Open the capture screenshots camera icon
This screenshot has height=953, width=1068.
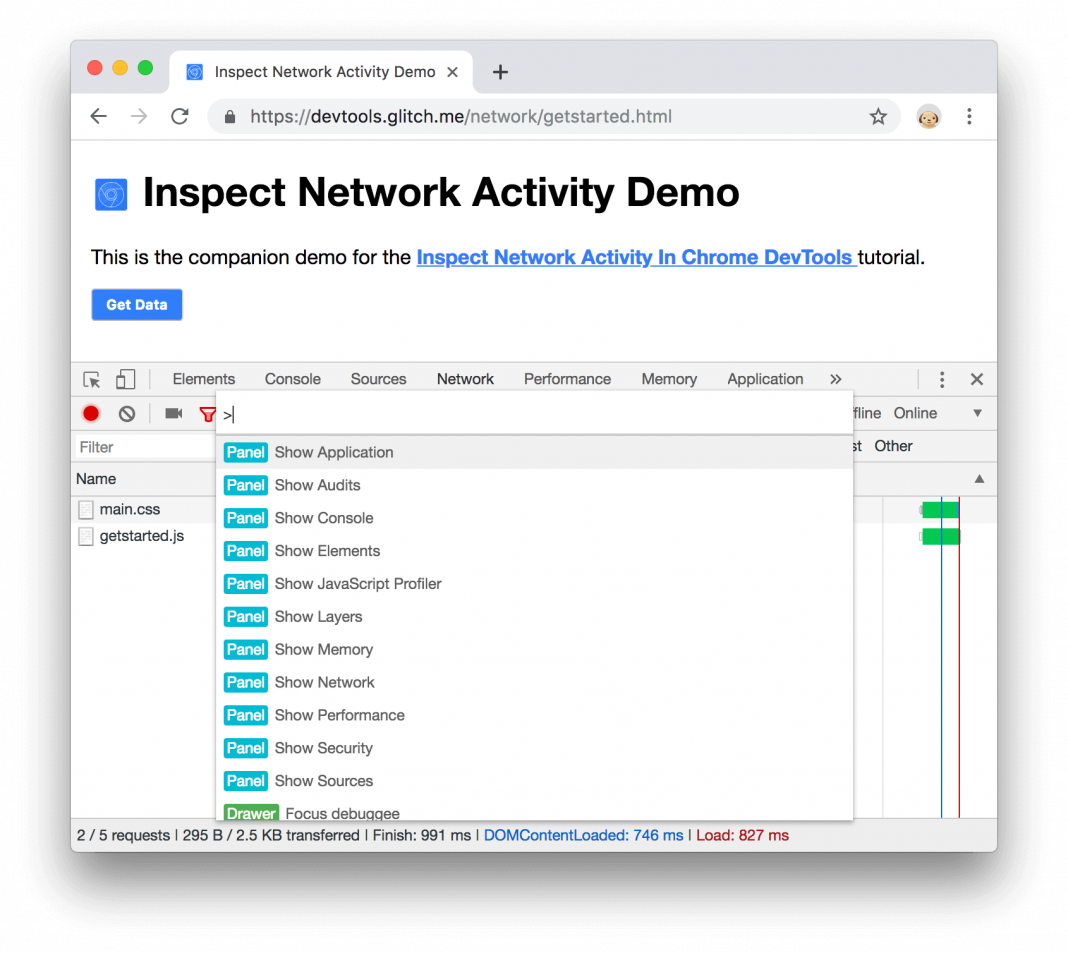(172, 413)
